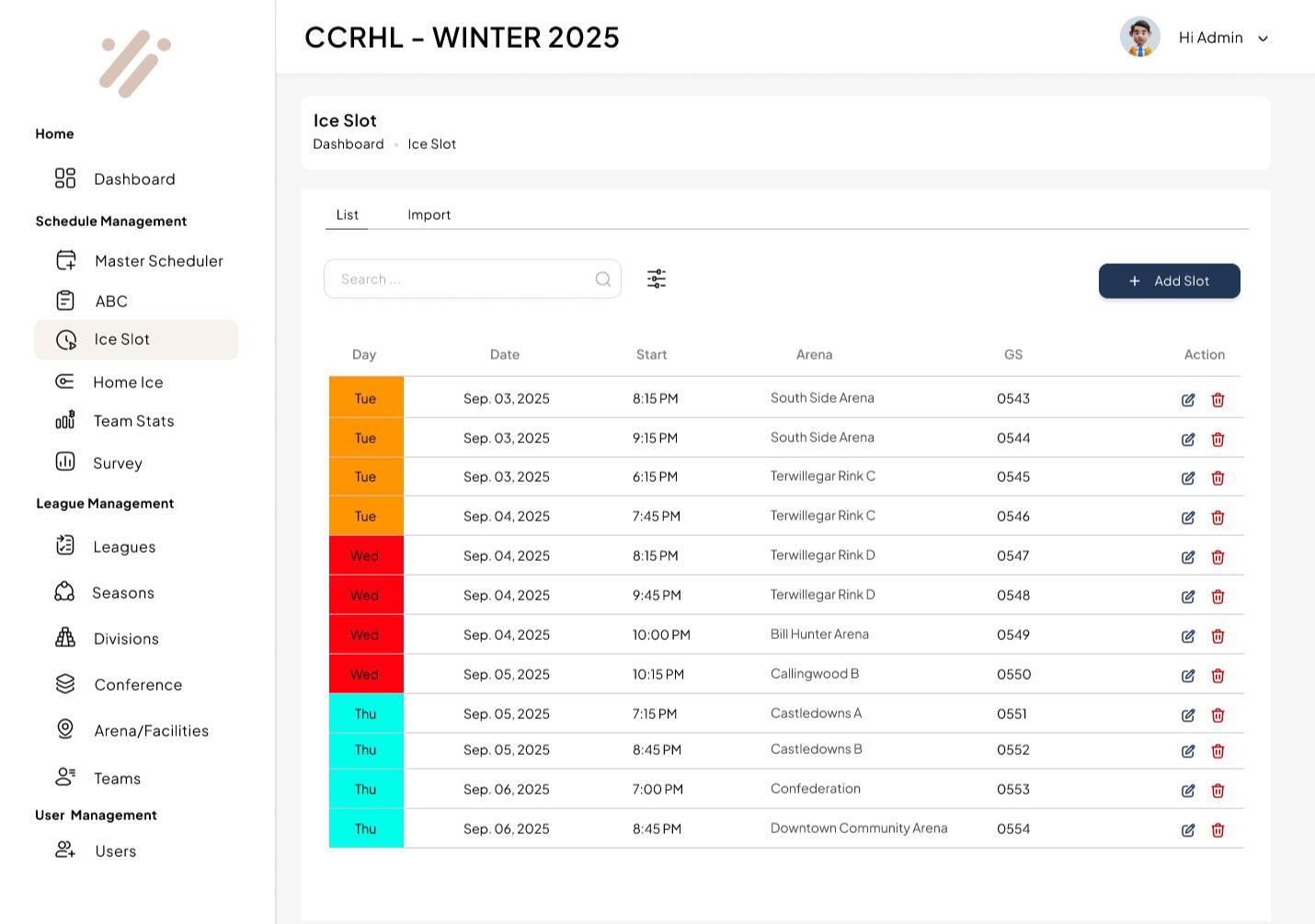Click the orange Tue cell for GS 0544
The height and width of the screenshot is (924, 1315).
pos(366,439)
